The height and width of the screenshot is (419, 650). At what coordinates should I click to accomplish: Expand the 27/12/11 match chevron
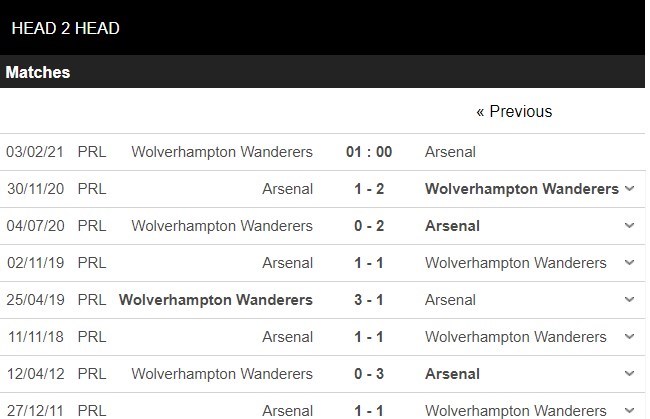pos(629,409)
